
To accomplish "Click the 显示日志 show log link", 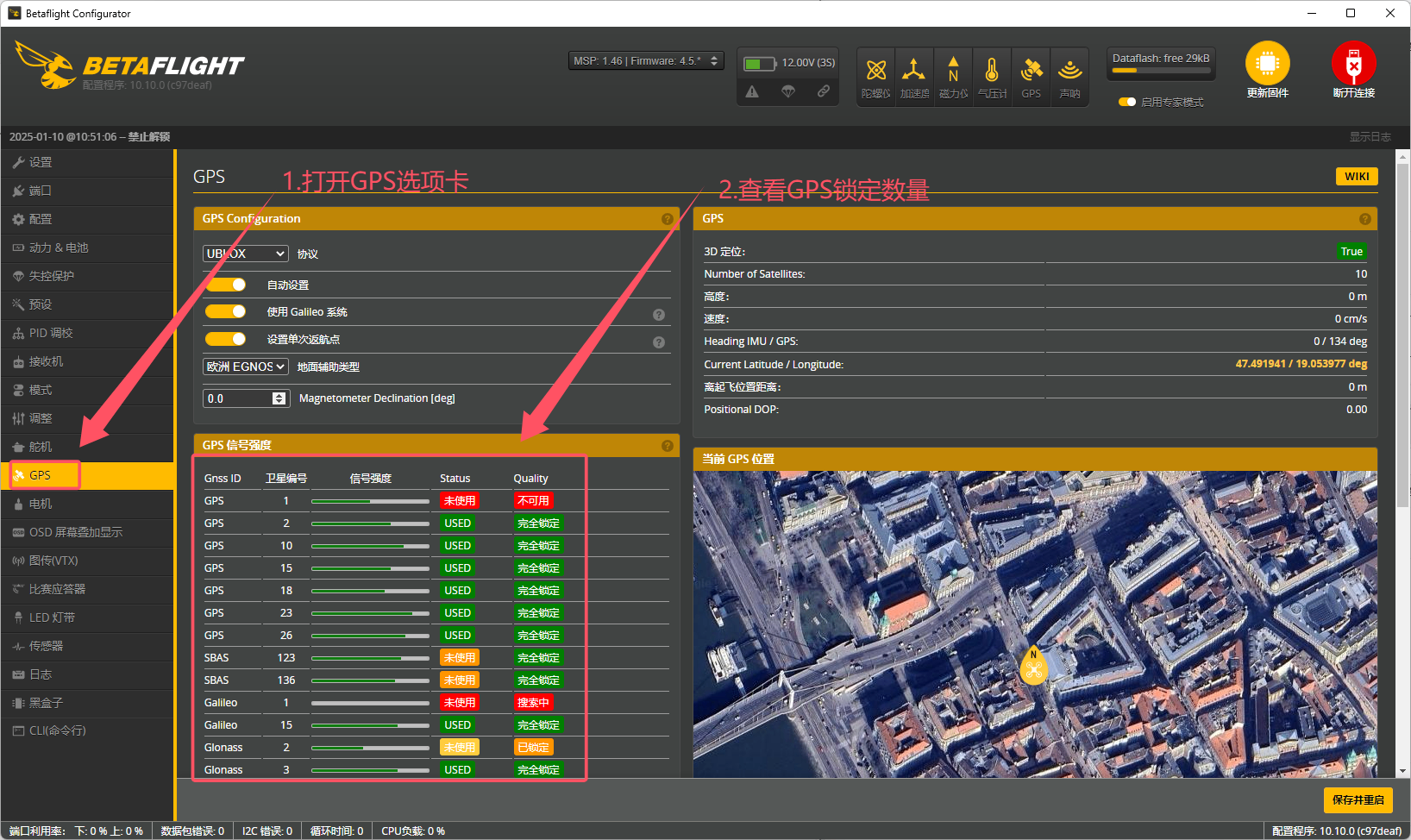I will 1370,137.
